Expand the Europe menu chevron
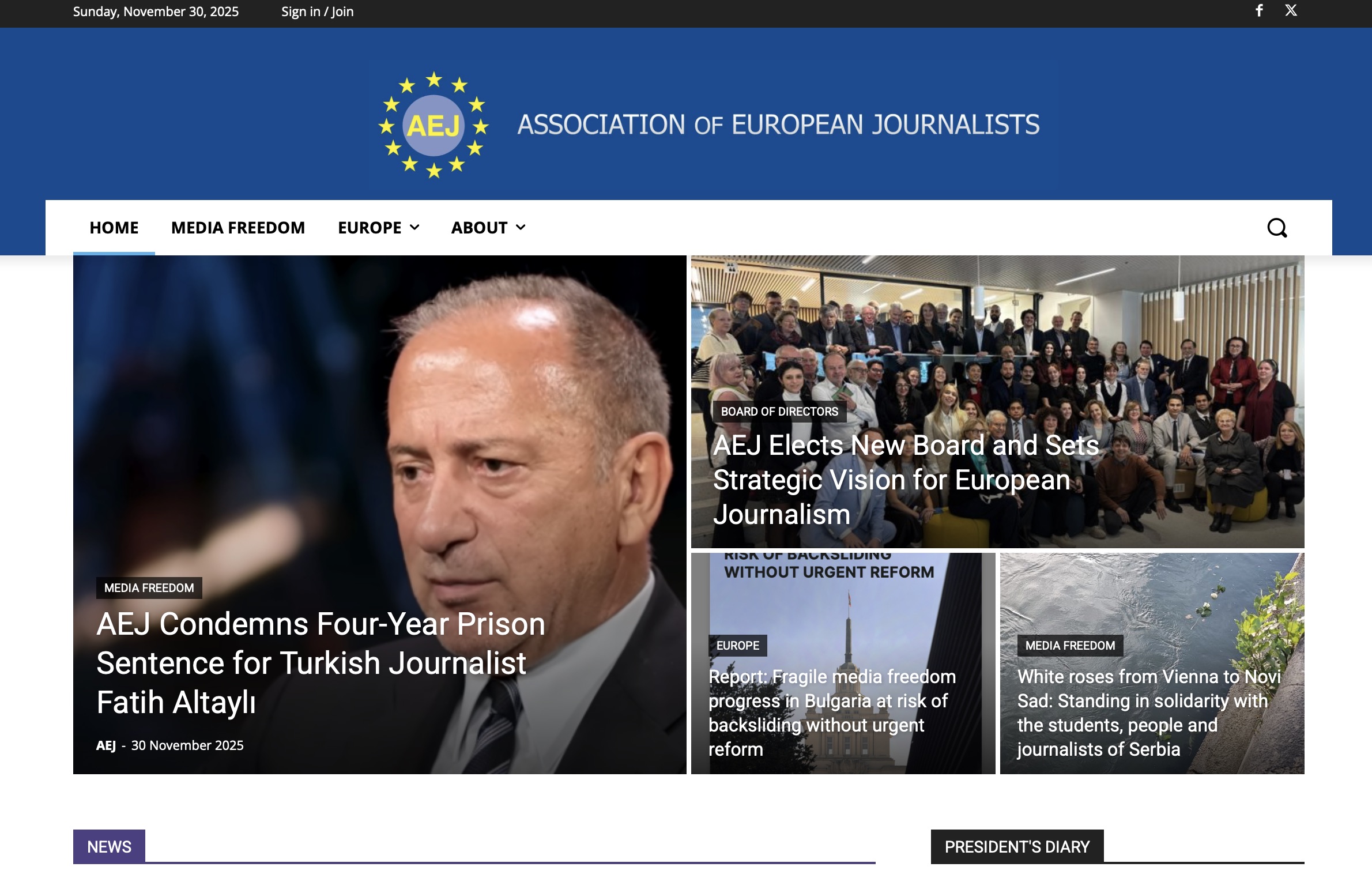 [x=414, y=228]
